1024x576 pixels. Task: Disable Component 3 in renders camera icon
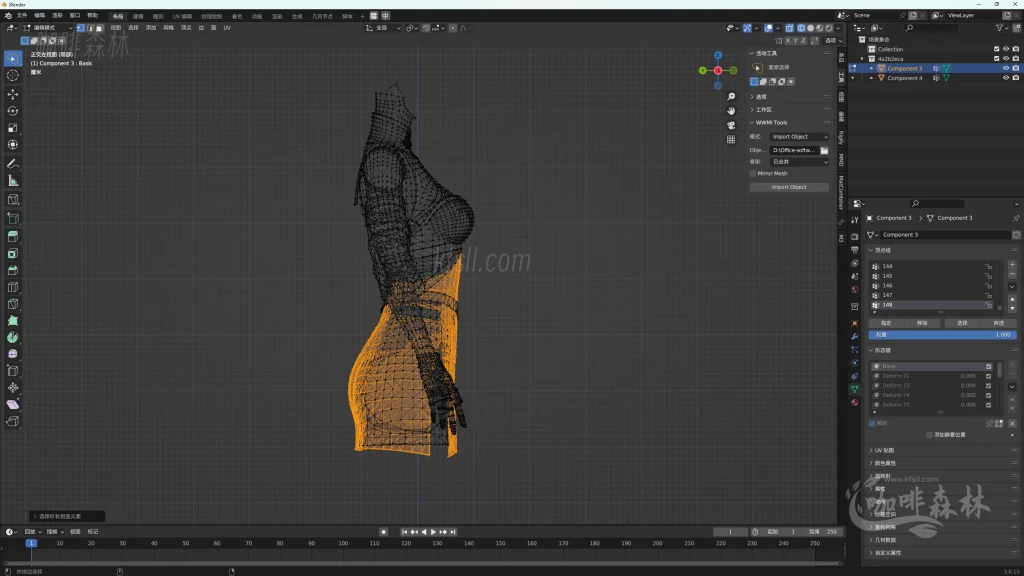pos(1016,68)
